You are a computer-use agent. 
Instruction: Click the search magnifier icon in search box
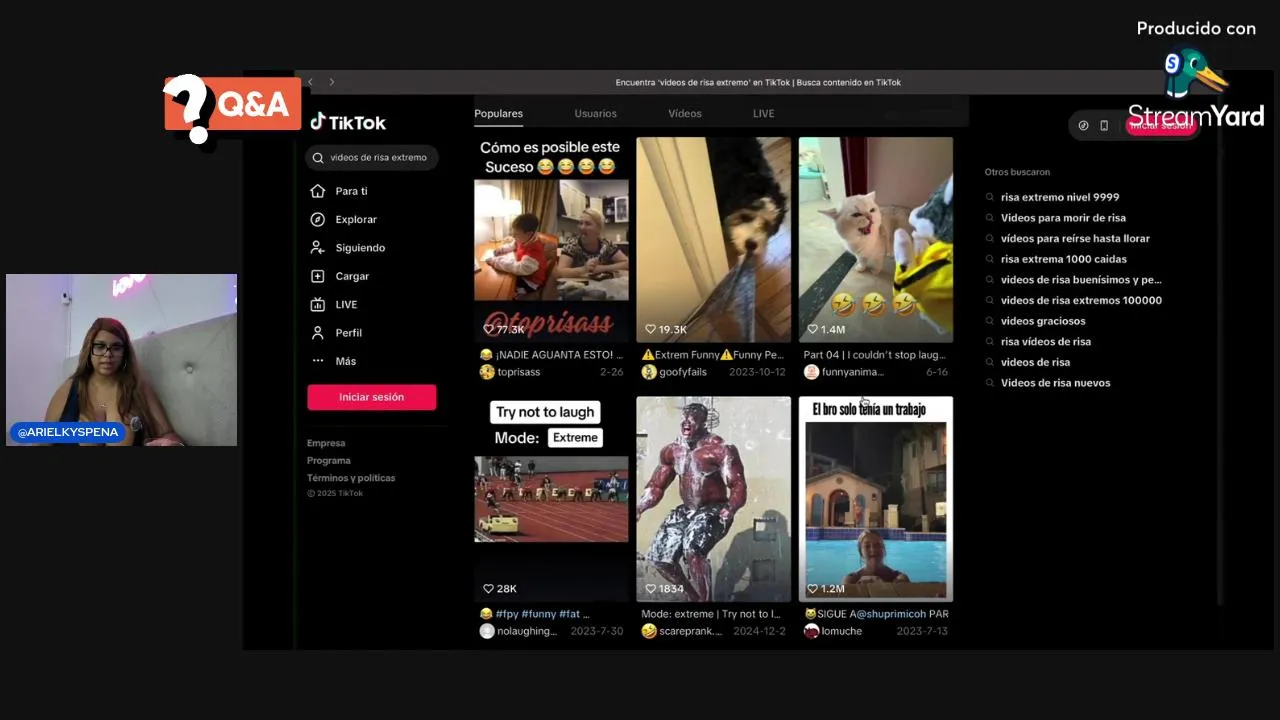click(318, 157)
